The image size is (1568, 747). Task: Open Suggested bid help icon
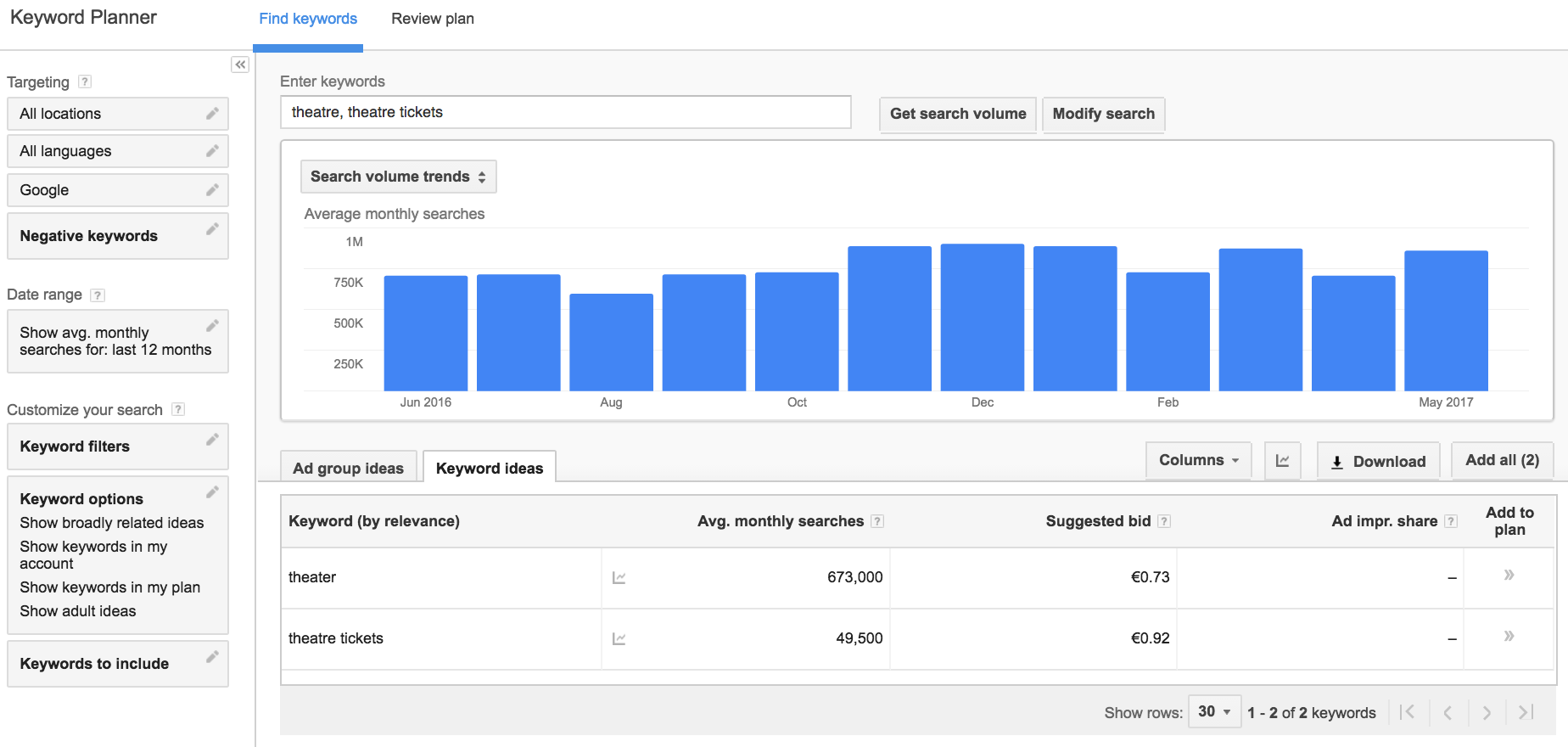point(1164,521)
